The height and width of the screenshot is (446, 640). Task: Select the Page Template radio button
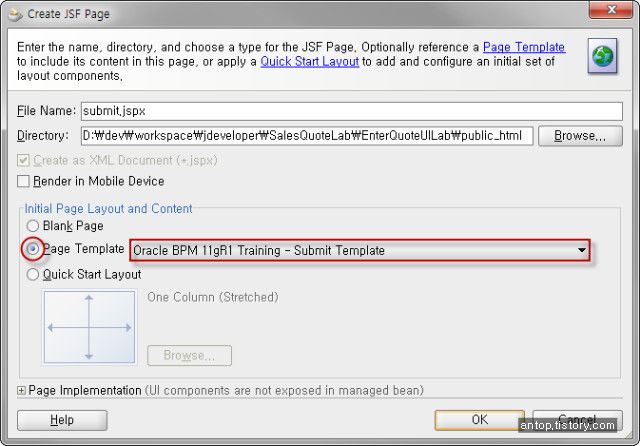[x=33, y=249]
